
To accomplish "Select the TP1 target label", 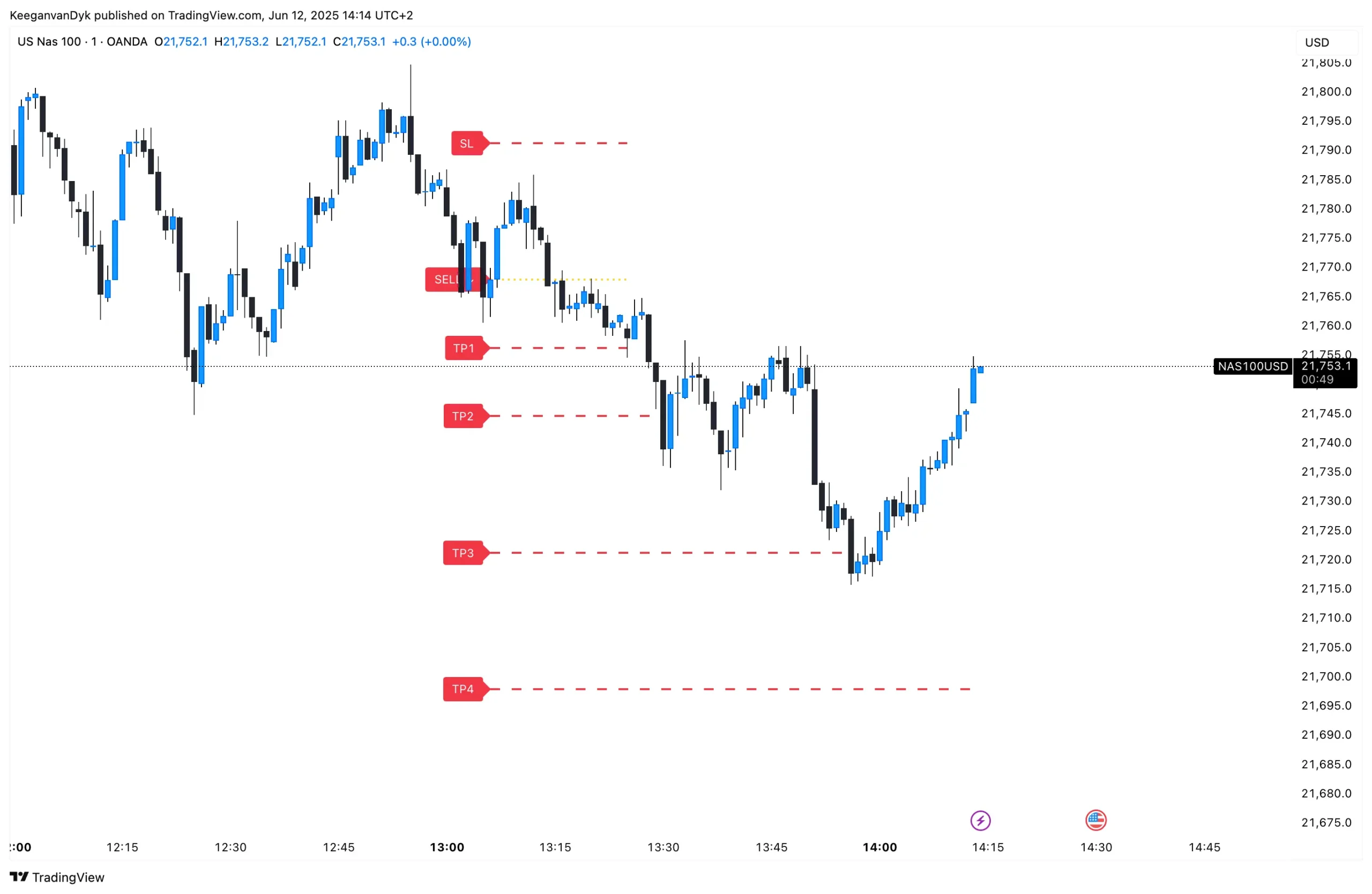I will tap(464, 348).
